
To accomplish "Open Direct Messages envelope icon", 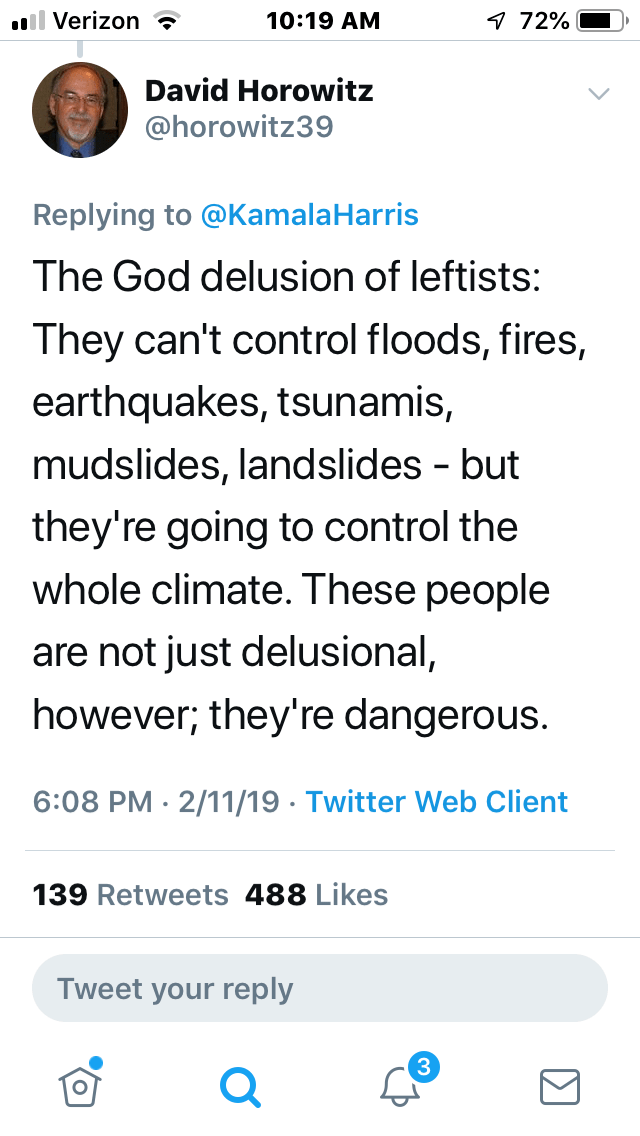I will 559,1087.
